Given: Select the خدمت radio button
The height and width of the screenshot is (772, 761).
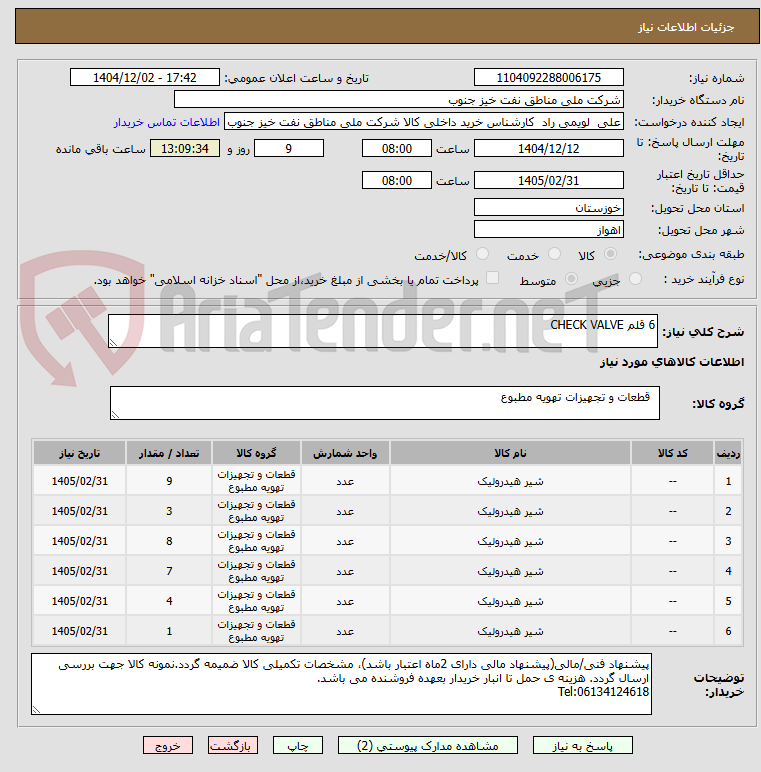Looking at the screenshot, I should (555, 254).
